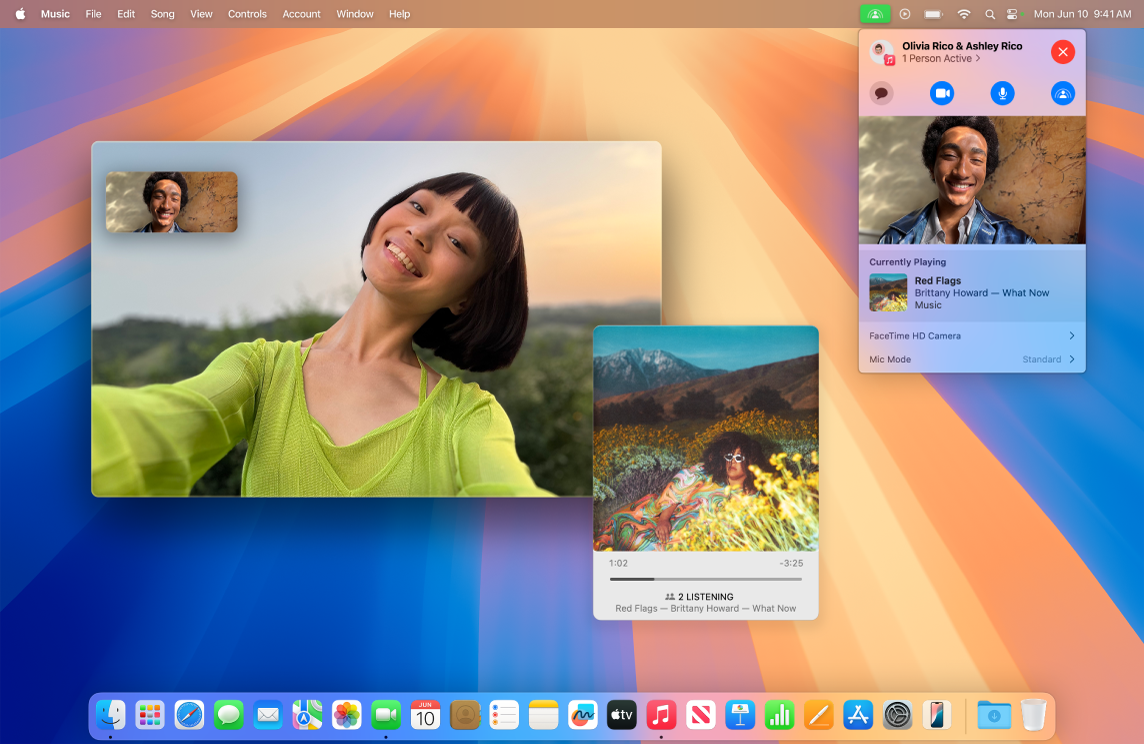Click the playback progress bar in the miniplayer
The height and width of the screenshot is (746, 1144).
[x=705, y=577]
